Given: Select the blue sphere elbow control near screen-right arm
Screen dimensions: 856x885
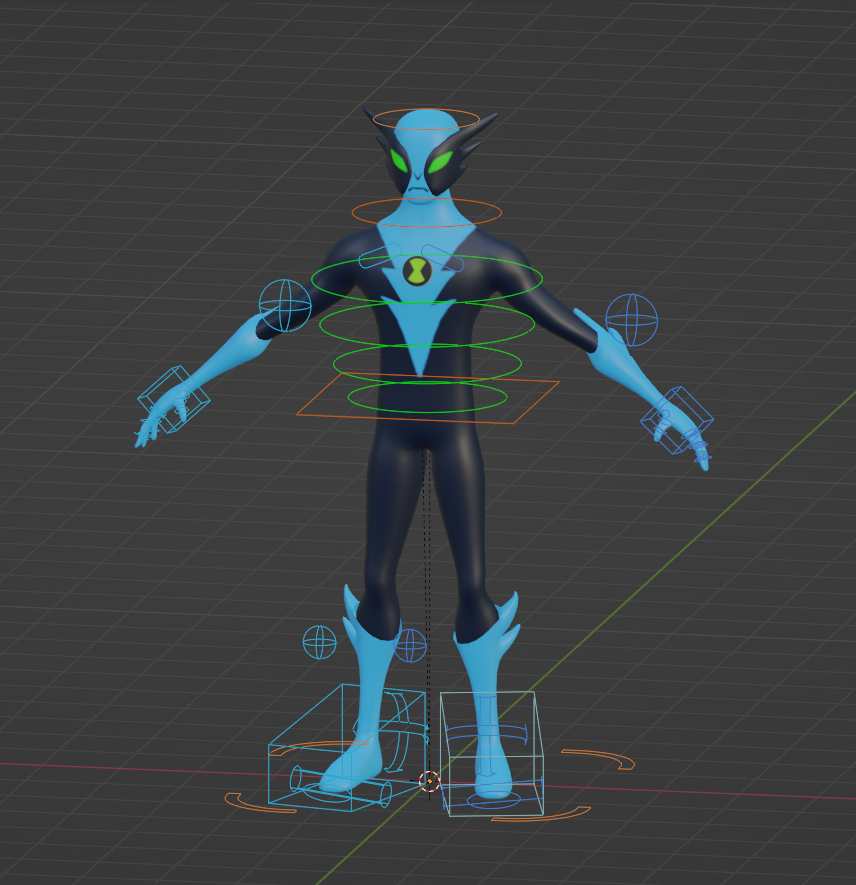Looking at the screenshot, I should click(x=631, y=320).
